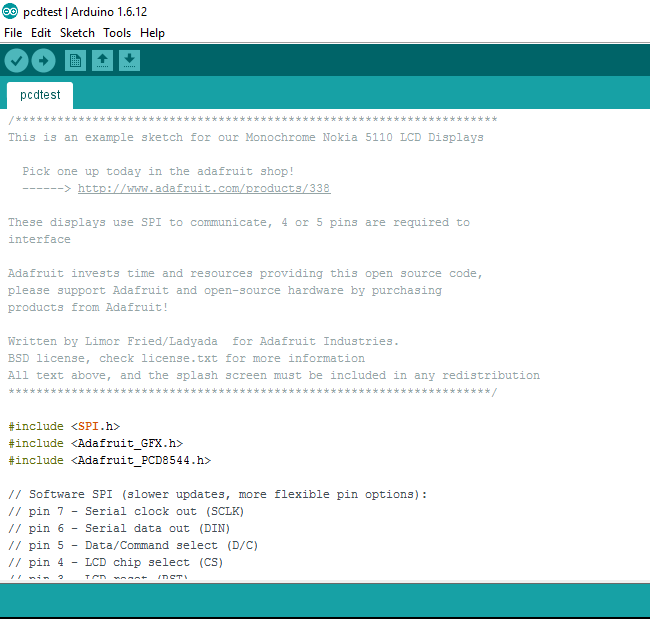The height and width of the screenshot is (619, 650).
Task: Open the Edit menu
Action: point(41,33)
